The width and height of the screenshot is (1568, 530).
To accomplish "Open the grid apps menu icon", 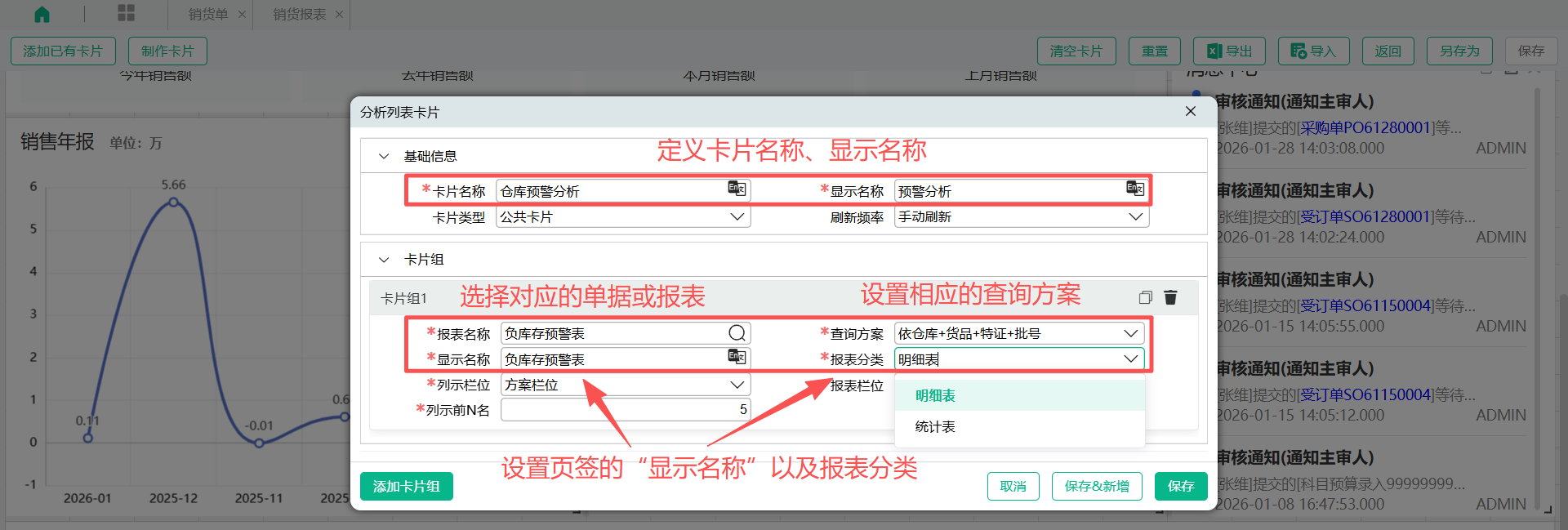I will [x=126, y=13].
